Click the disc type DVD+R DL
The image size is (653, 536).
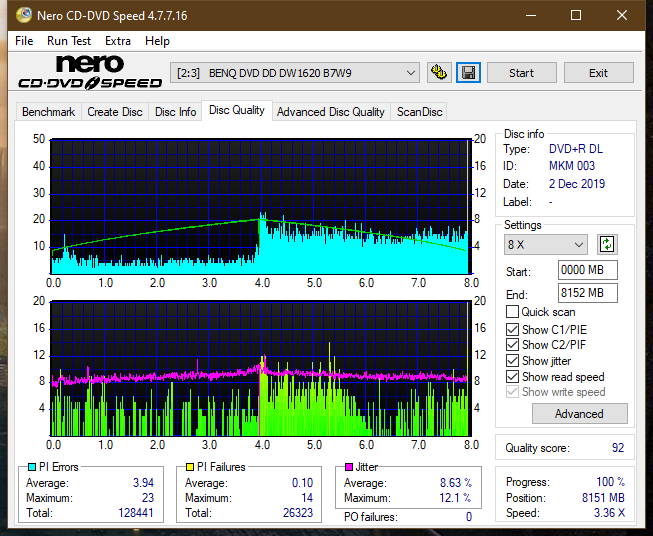tap(576, 149)
